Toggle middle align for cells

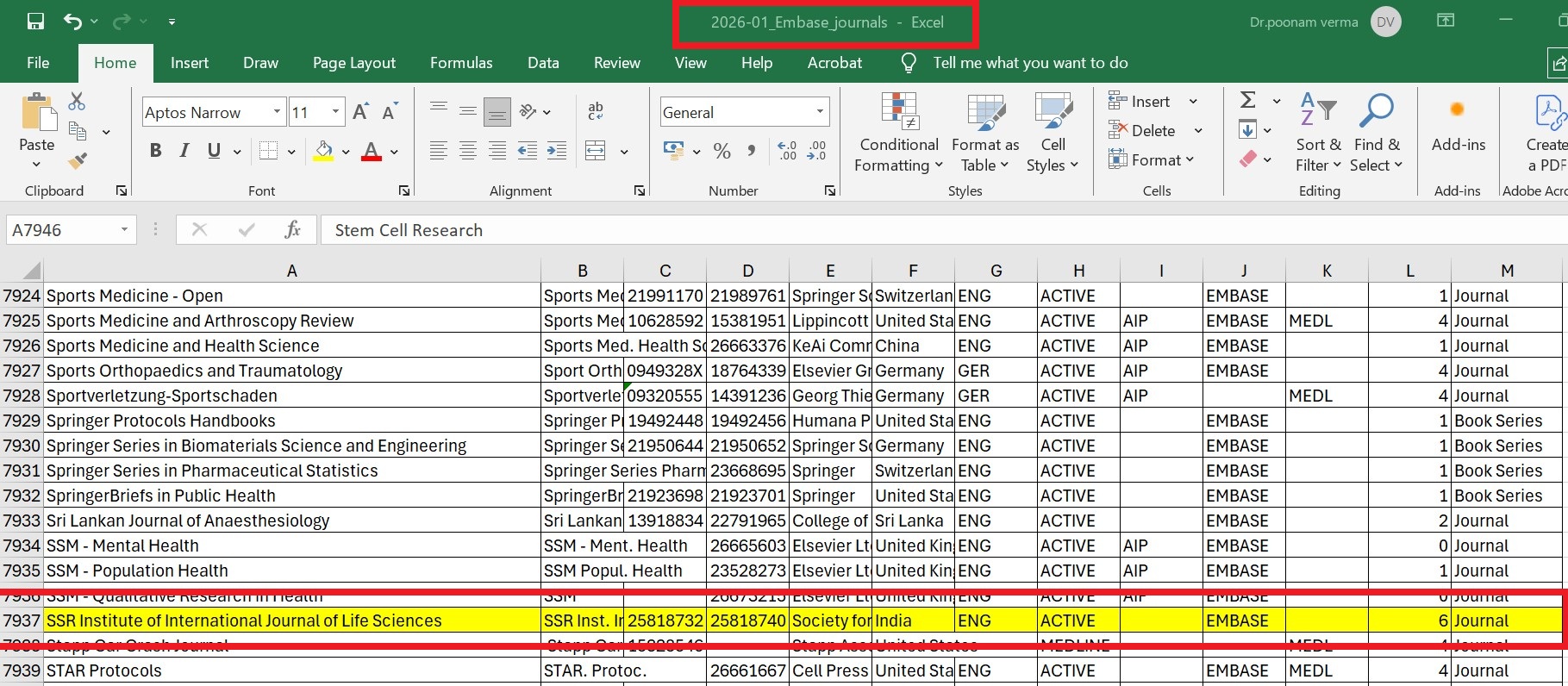point(468,111)
